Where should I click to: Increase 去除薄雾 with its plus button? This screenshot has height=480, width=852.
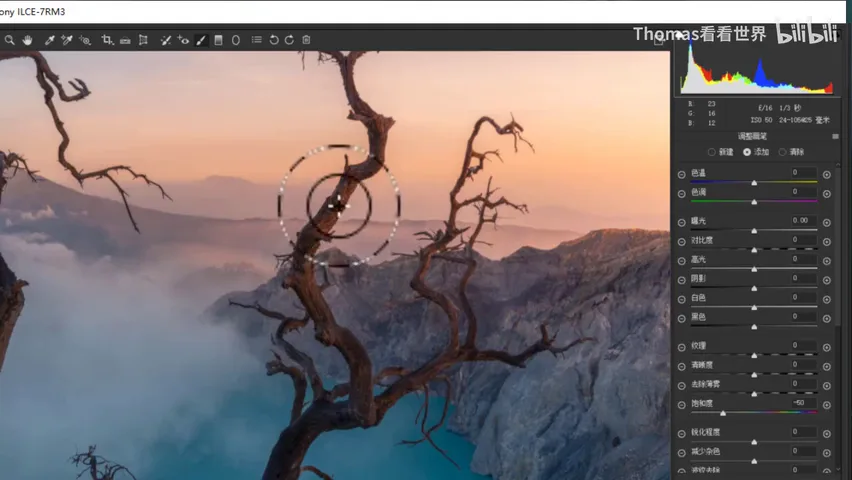tap(826, 385)
